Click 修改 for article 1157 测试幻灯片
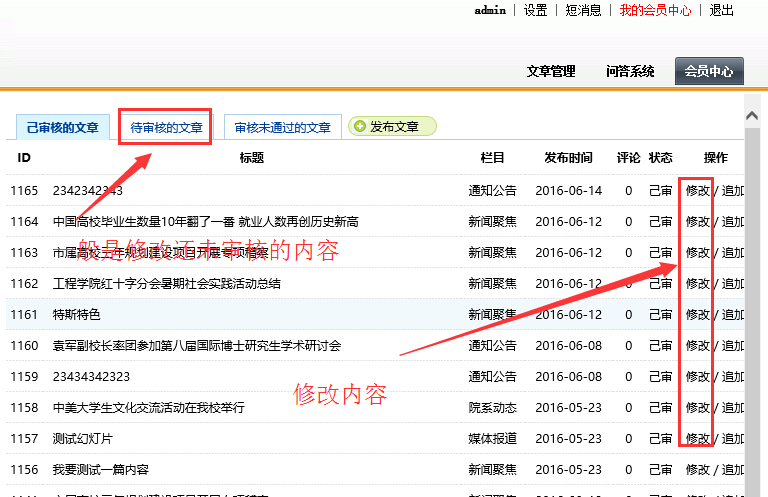 (697, 439)
